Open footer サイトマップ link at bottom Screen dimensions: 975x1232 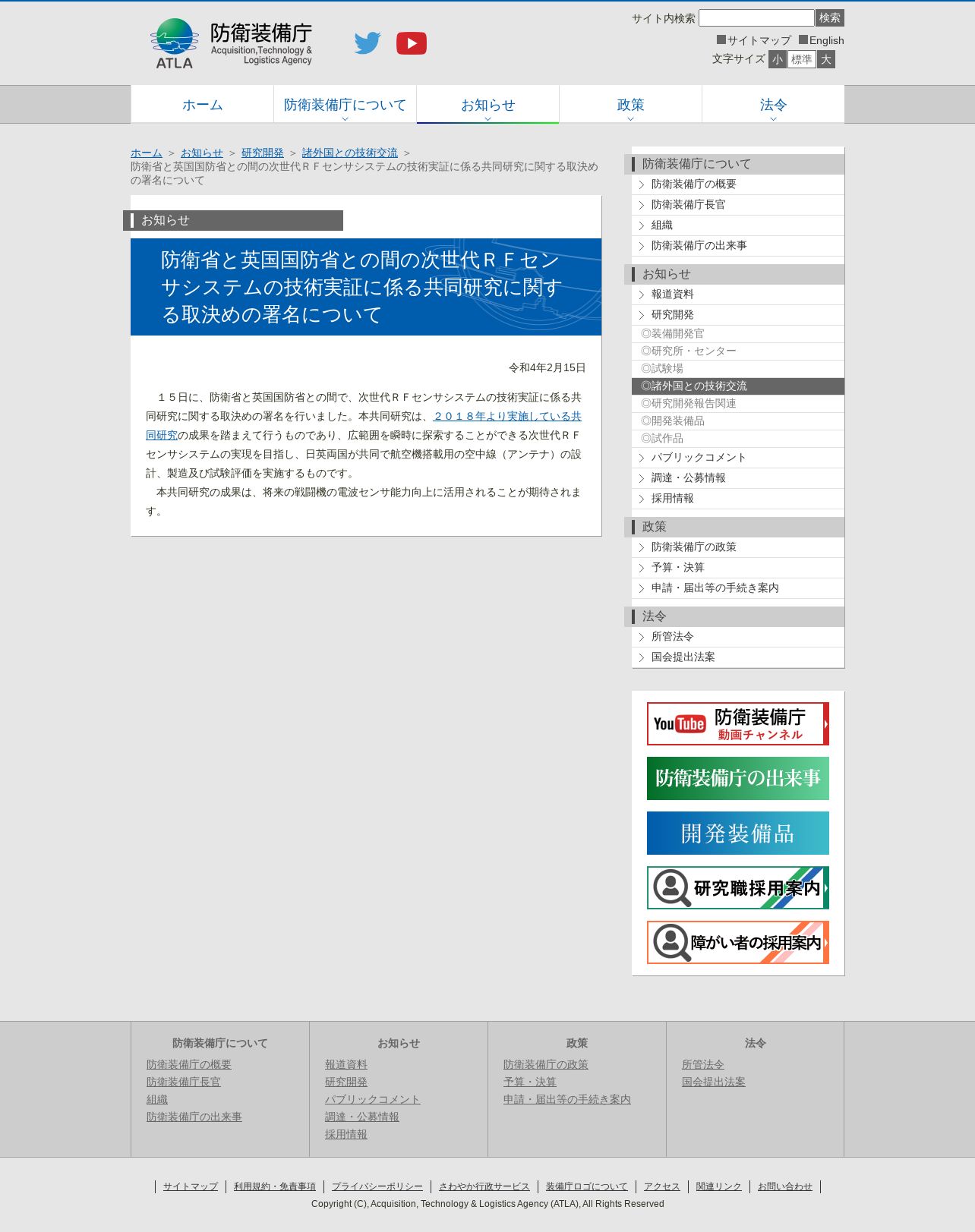(191, 1186)
